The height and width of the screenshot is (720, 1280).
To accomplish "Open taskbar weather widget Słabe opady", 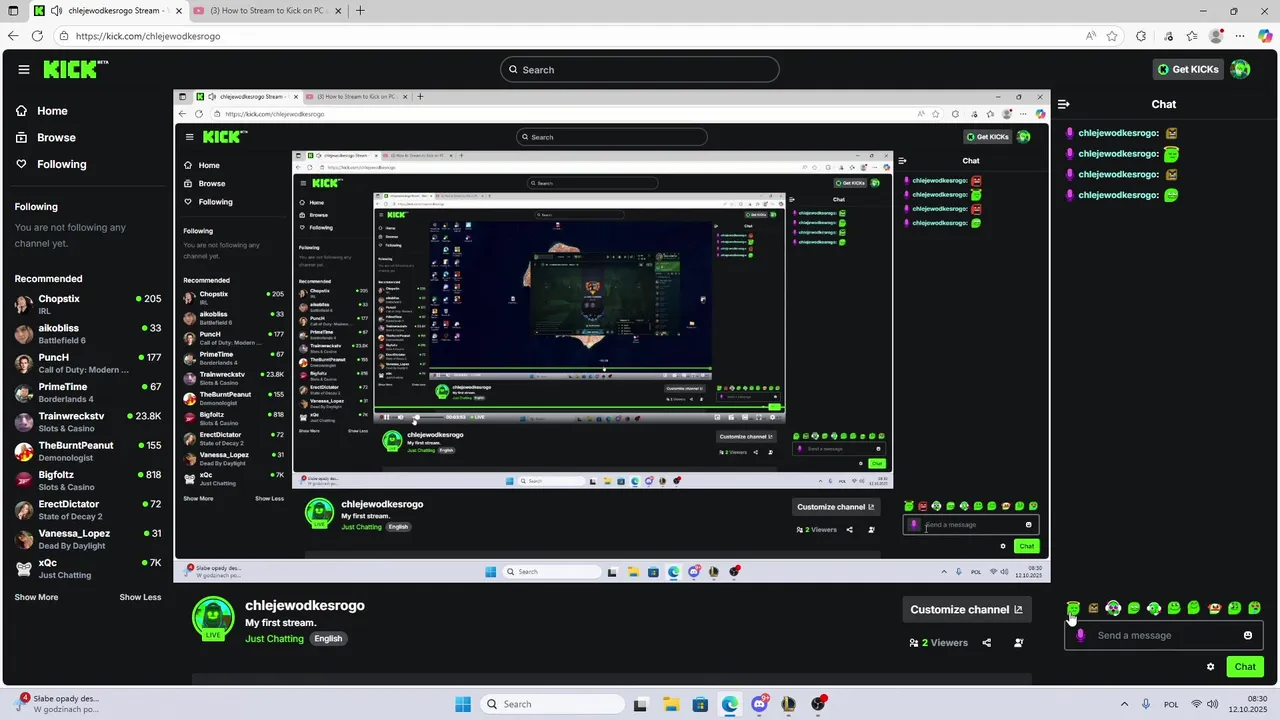I will (58, 704).
